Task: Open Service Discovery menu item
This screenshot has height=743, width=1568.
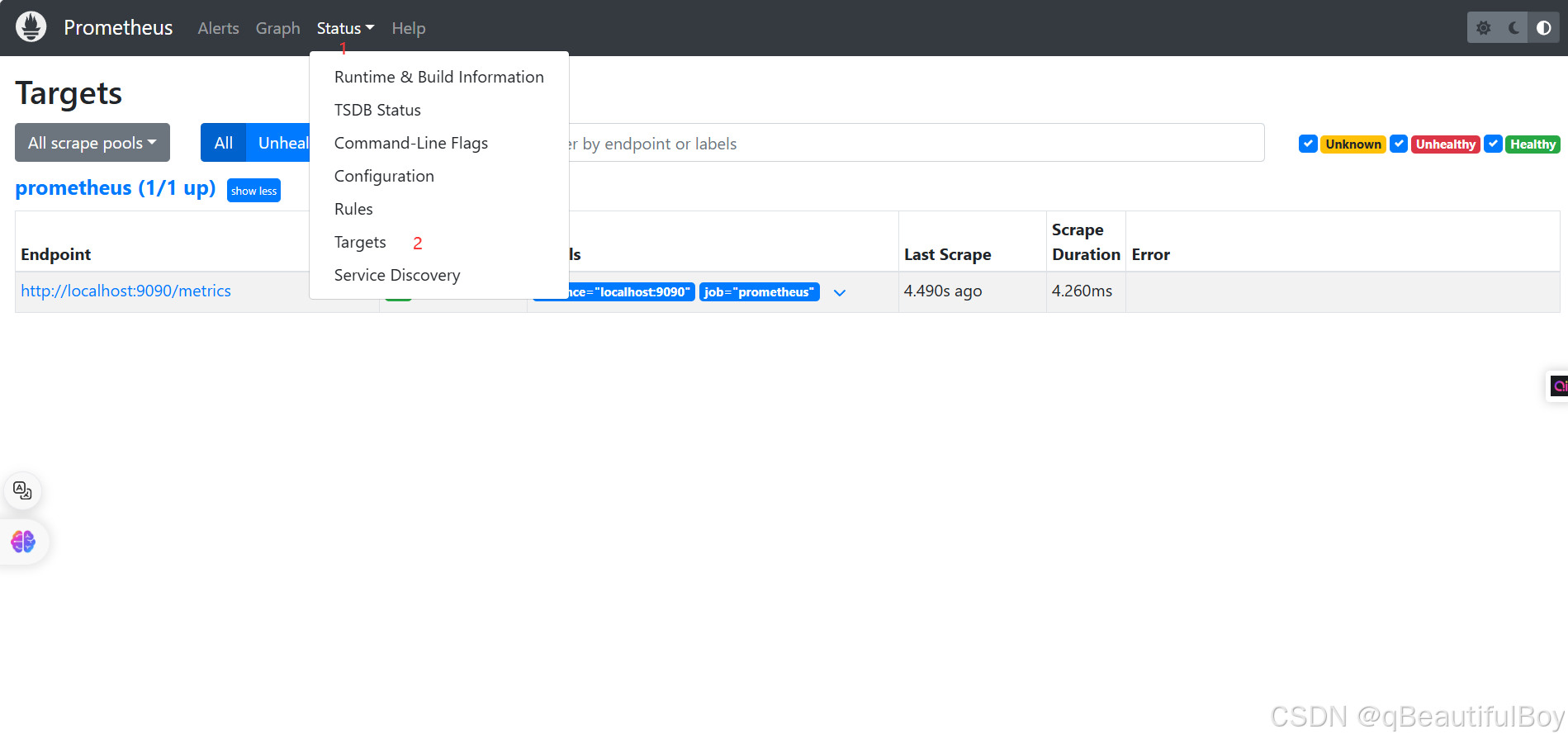Action: click(439, 275)
